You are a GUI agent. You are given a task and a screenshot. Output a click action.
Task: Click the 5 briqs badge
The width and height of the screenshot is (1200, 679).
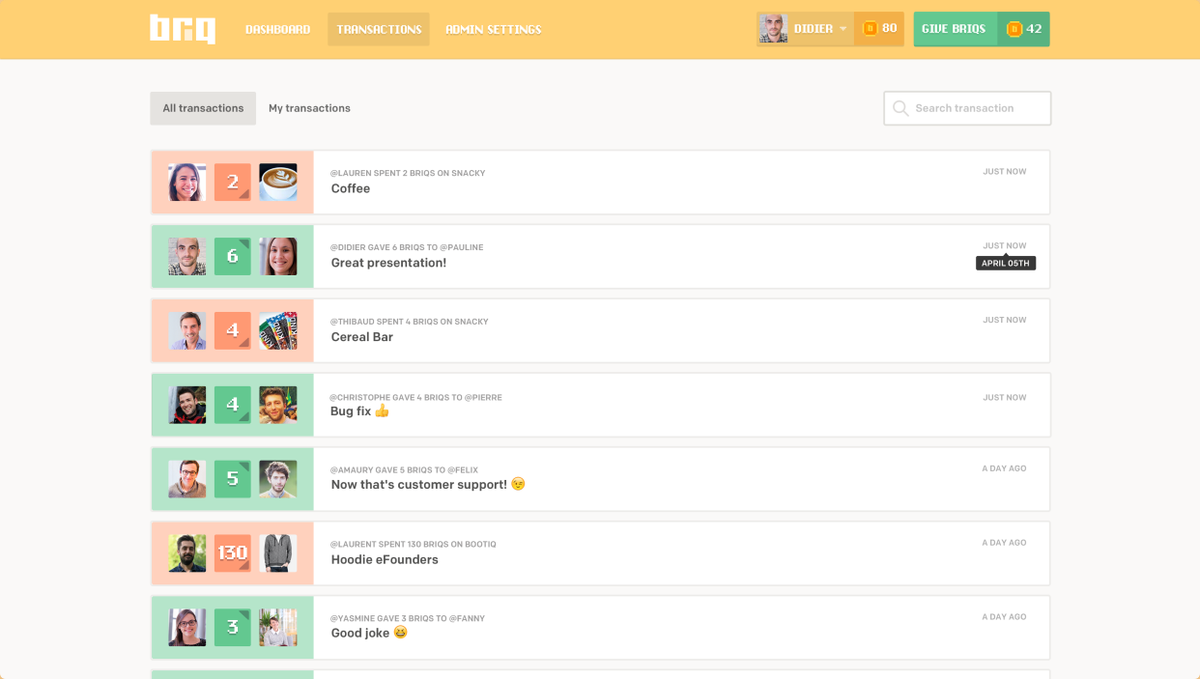tap(232, 479)
